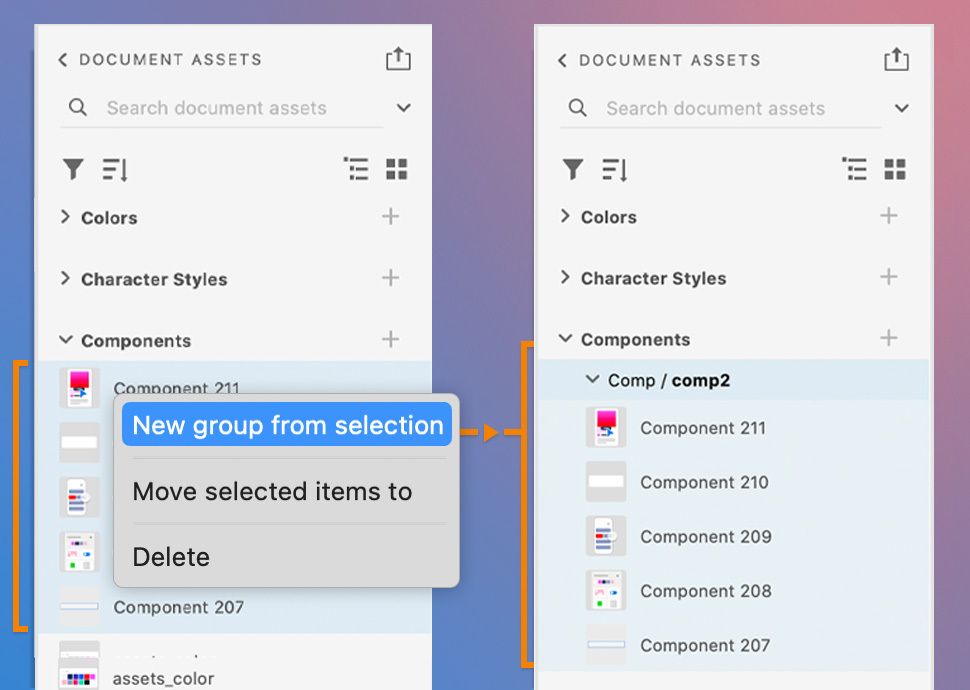The image size is (970, 690).
Task: Add a new component in left panel
Action: pos(391,340)
